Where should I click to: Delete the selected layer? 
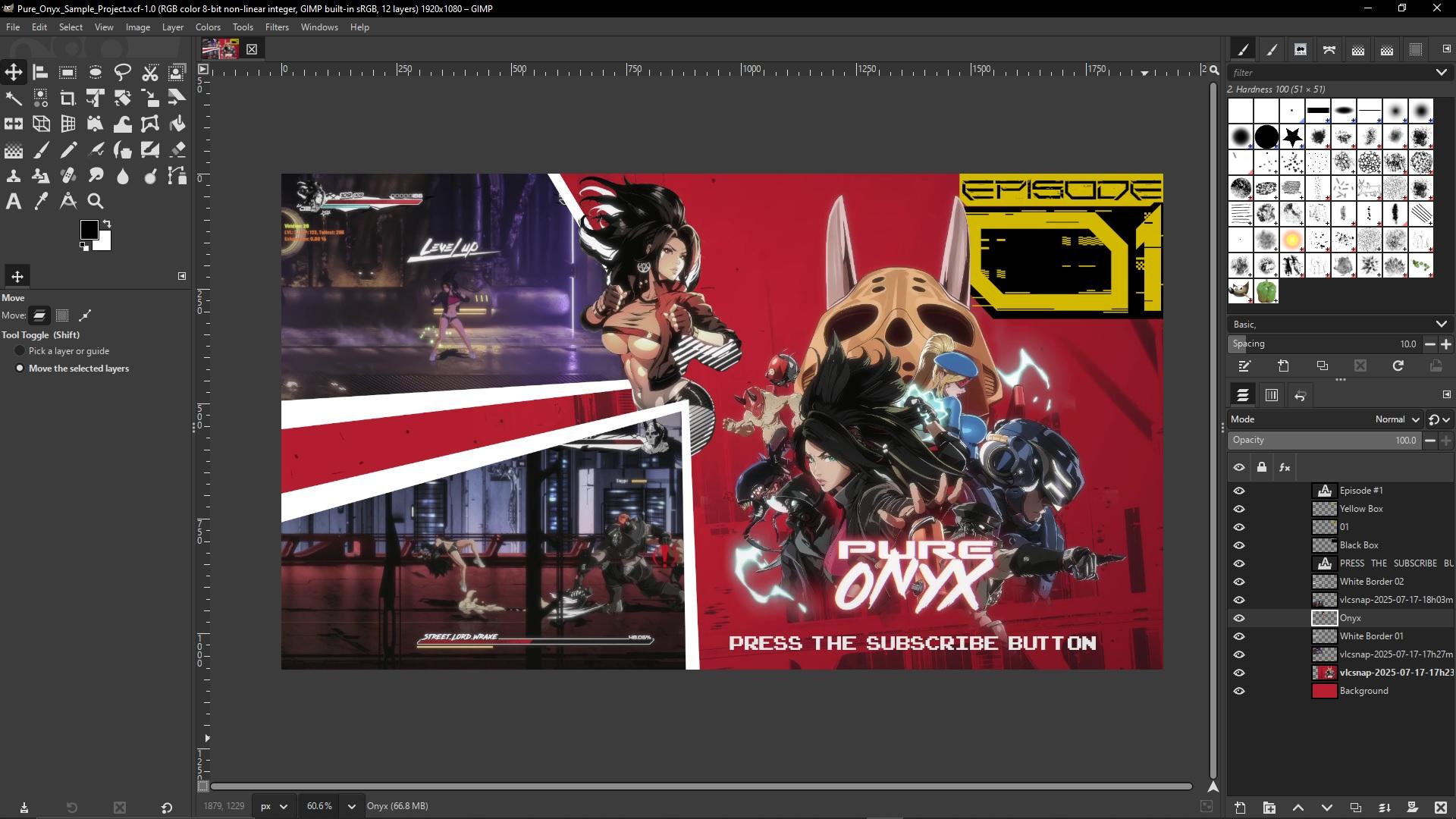tap(1441, 808)
